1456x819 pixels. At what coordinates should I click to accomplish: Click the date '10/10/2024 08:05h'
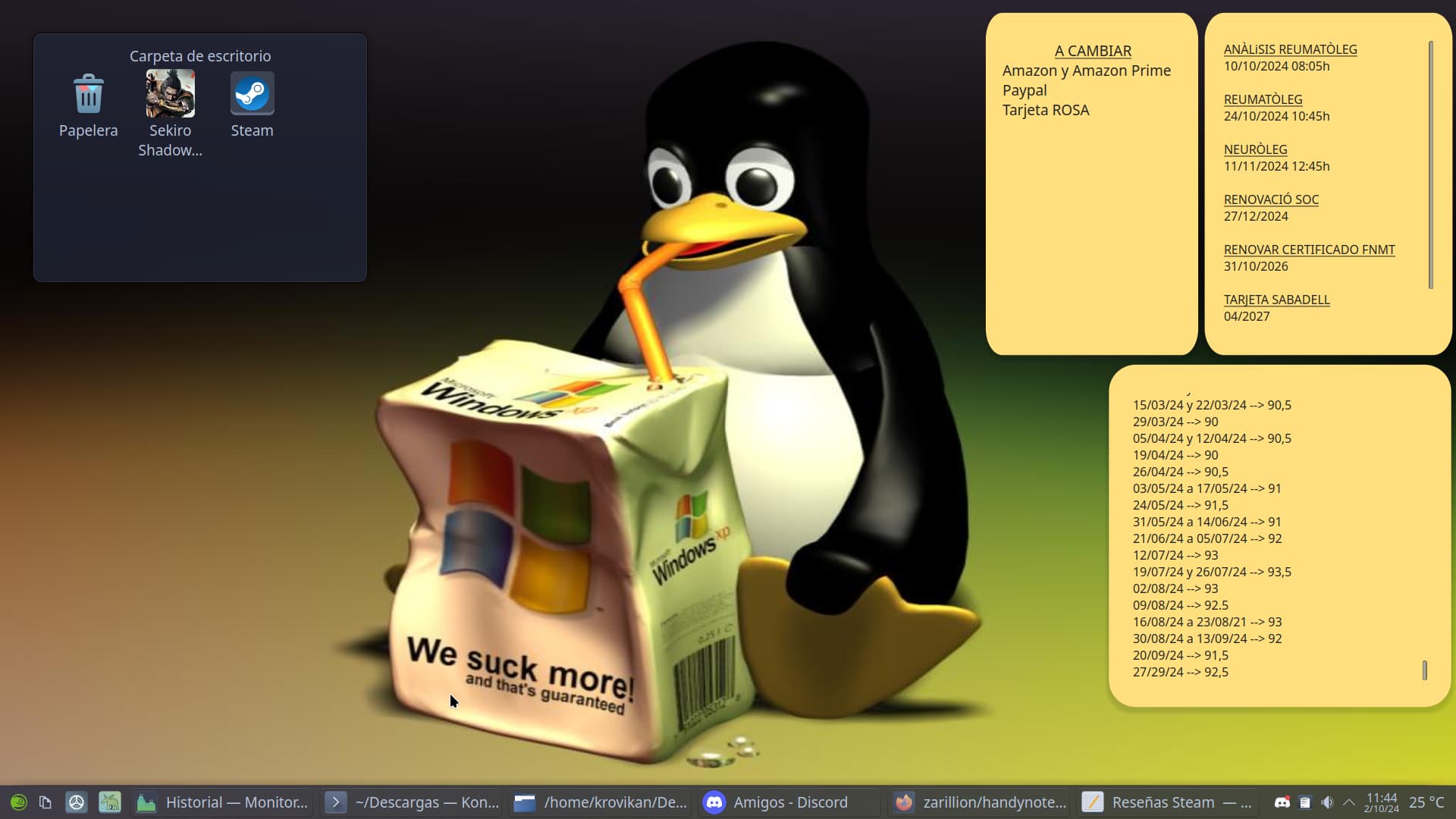(1277, 66)
